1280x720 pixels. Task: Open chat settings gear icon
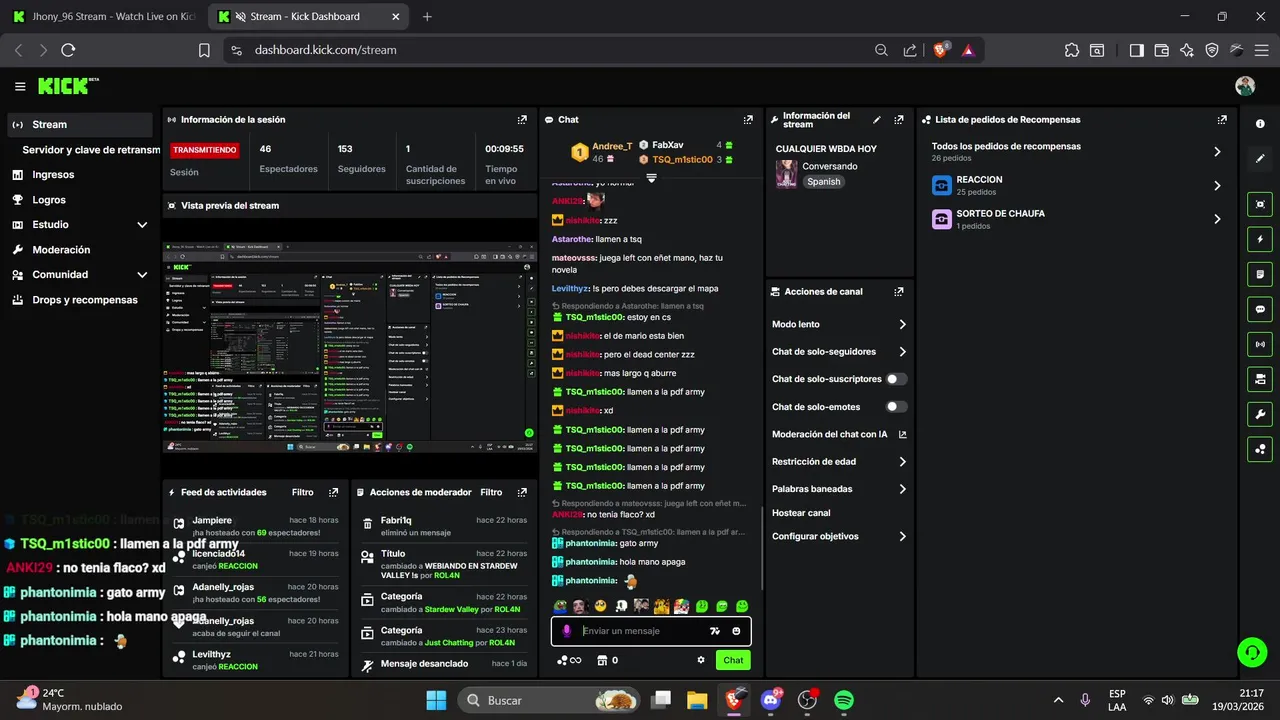click(x=701, y=660)
